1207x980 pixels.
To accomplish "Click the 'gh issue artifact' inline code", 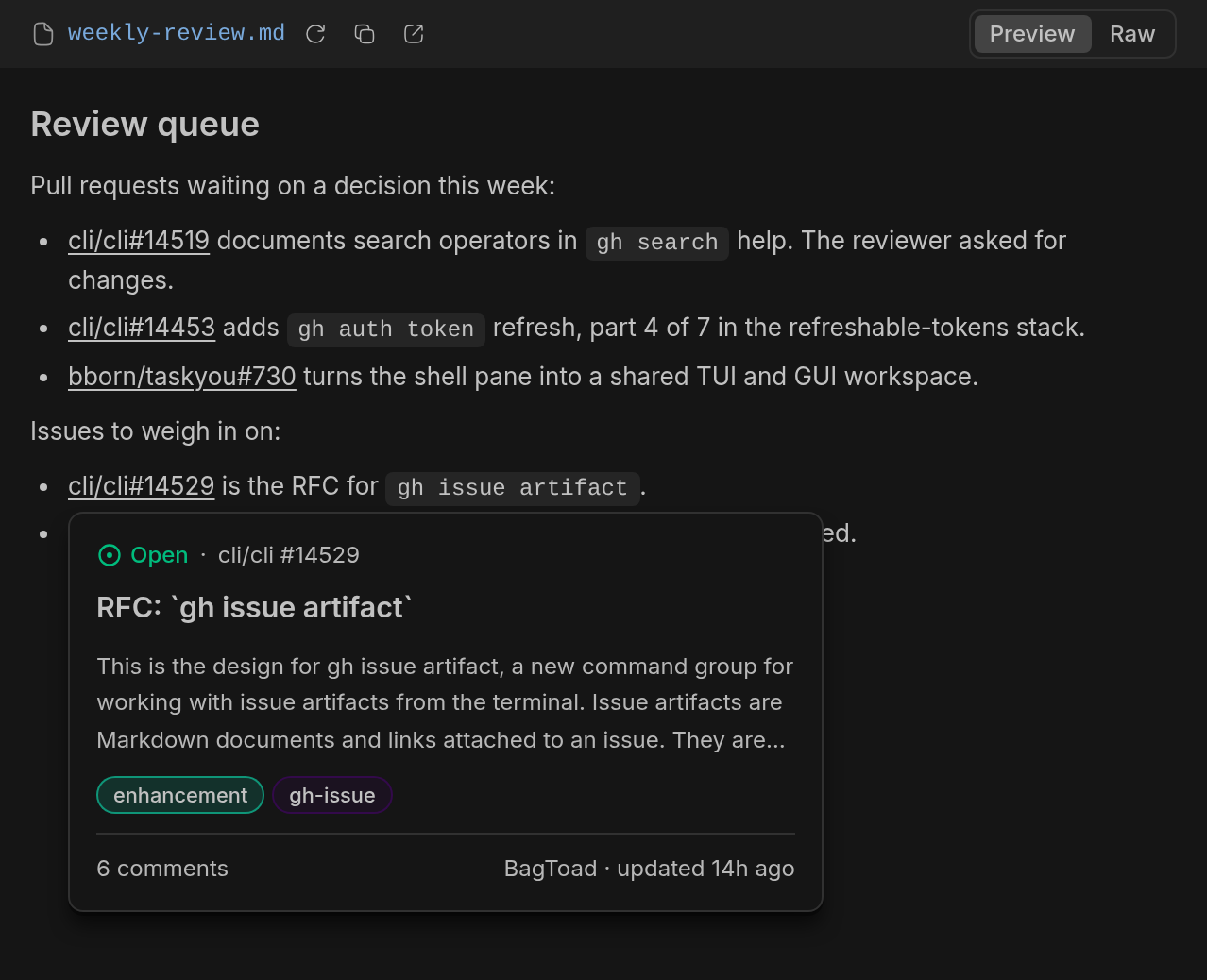I will 513,488.
